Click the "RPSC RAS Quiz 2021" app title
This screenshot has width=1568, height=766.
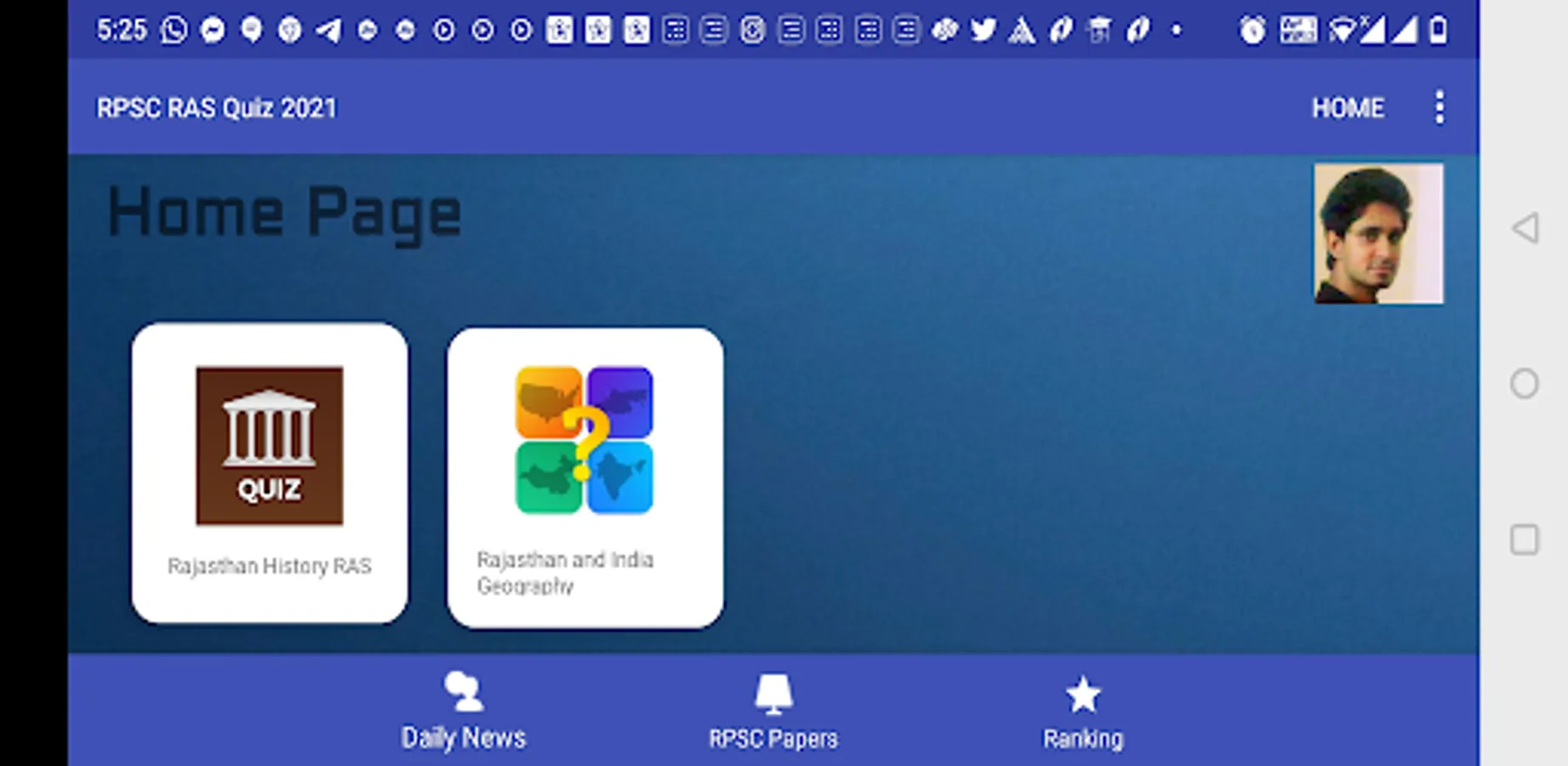pyautogui.click(x=217, y=108)
